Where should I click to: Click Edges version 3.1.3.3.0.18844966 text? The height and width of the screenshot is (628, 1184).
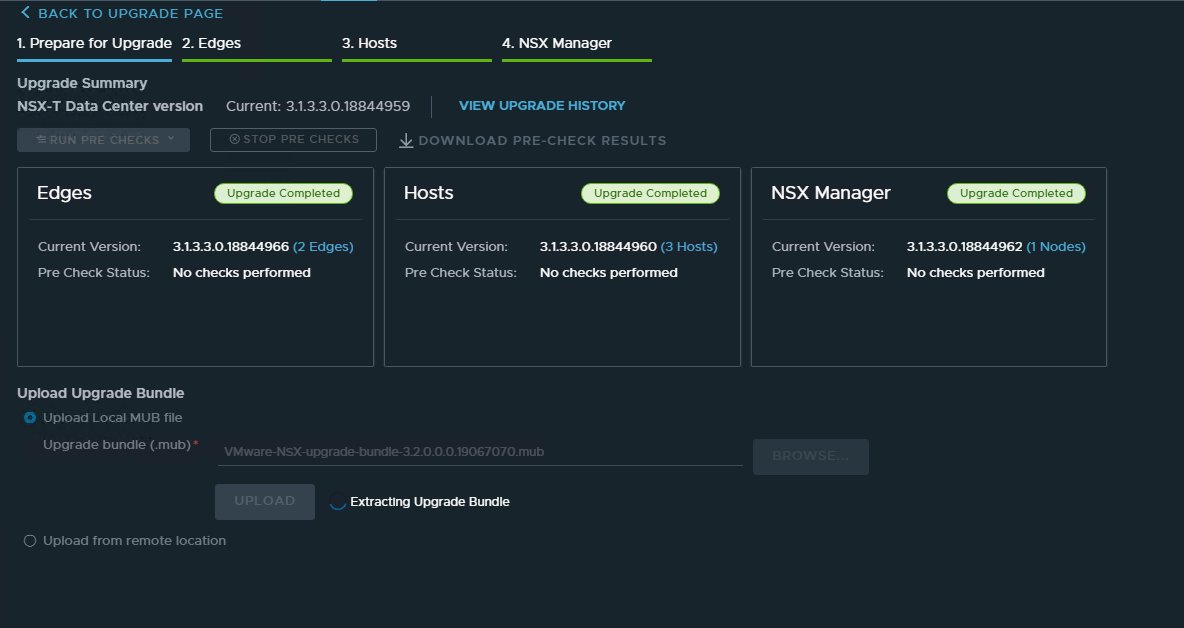231,247
